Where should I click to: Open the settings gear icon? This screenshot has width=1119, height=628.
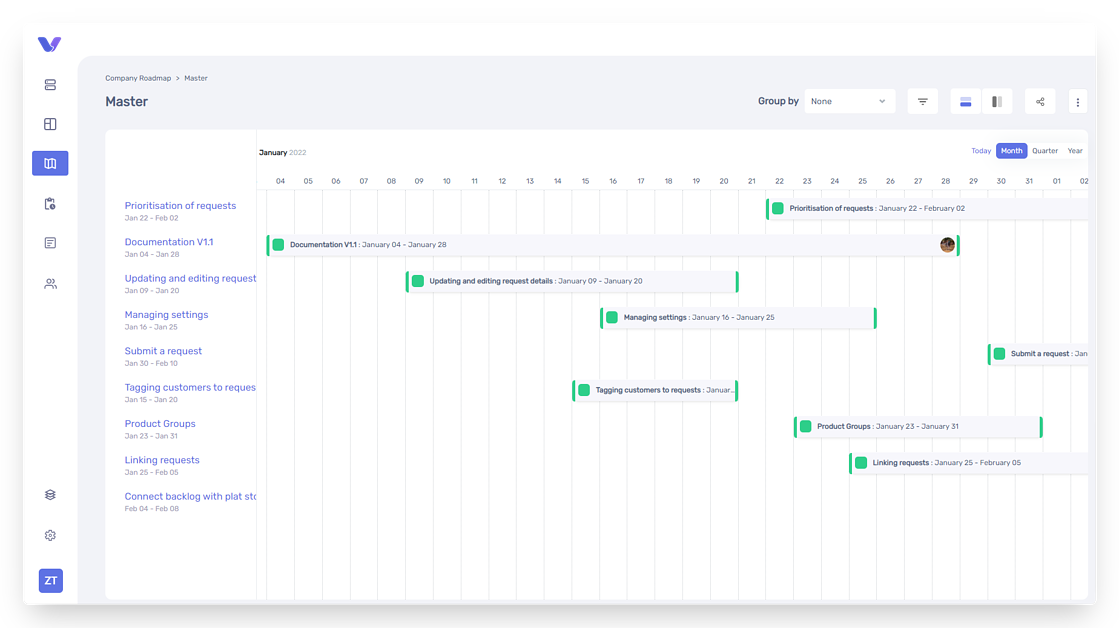pyautogui.click(x=50, y=535)
